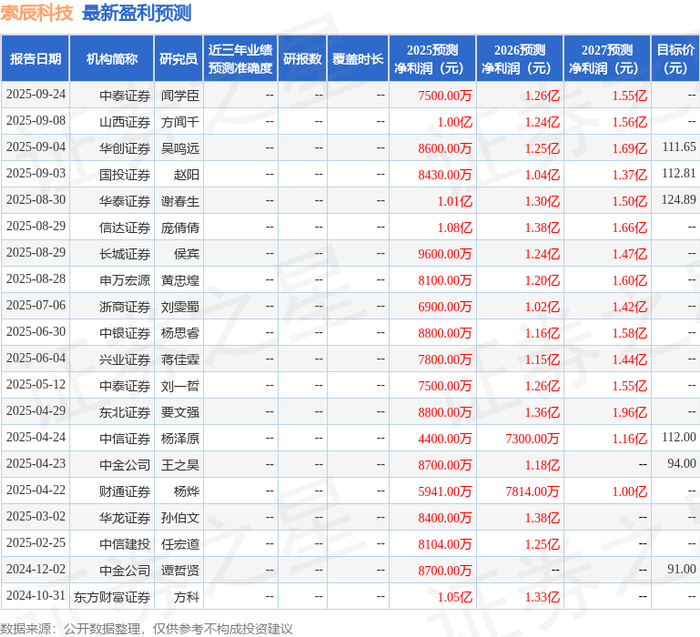Click the 覆盖时长 column header
This screenshot has height=637, width=700.
[358, 59]
